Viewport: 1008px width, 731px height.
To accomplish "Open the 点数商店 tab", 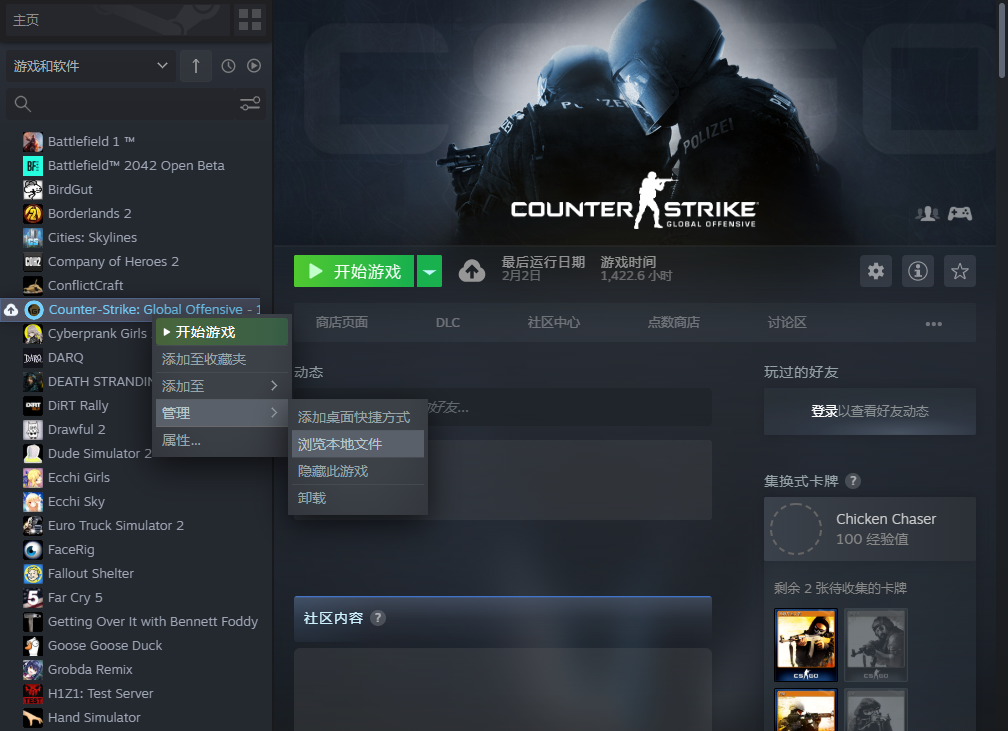I will [674, 322].
